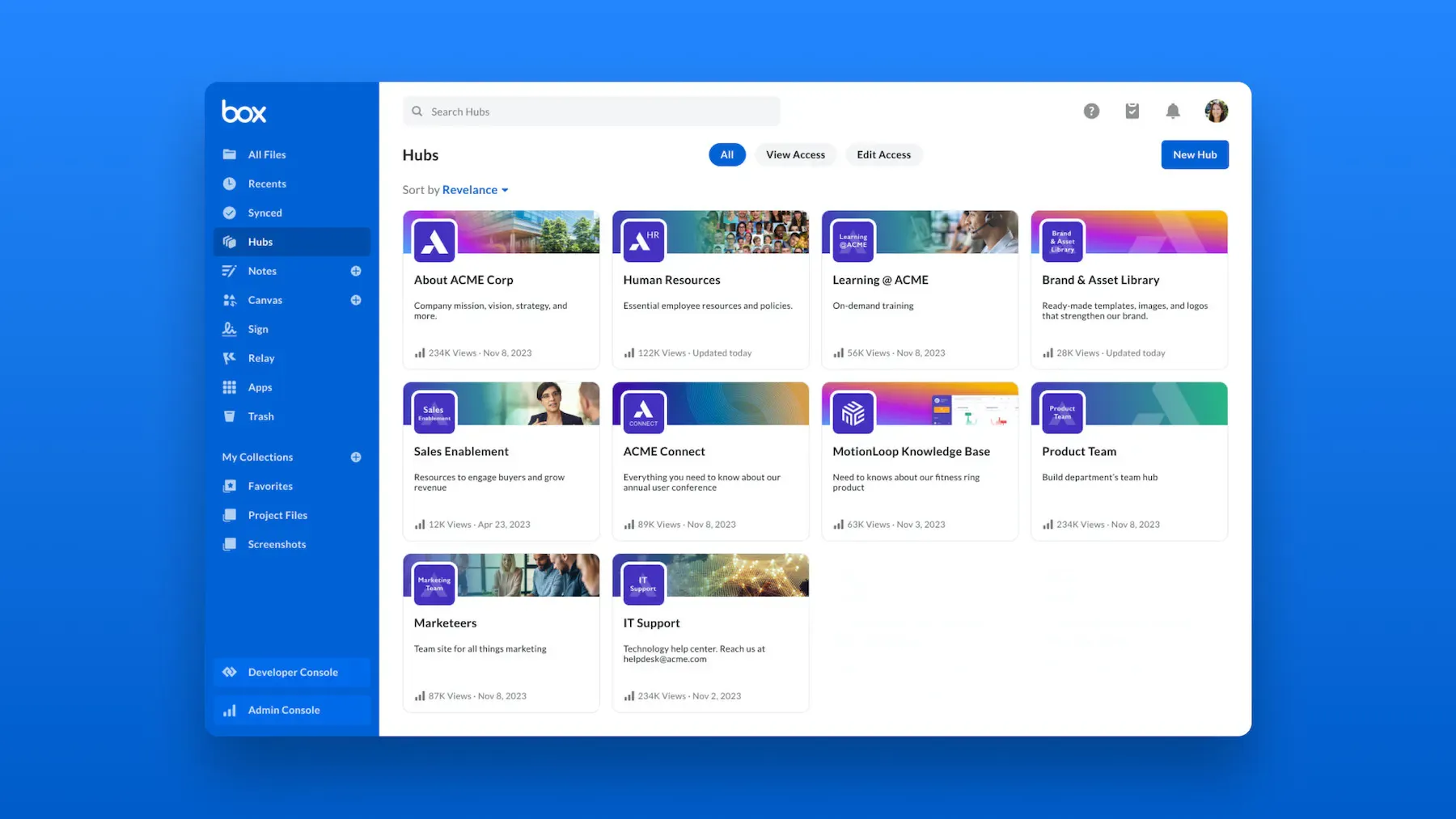Click the Box logo

coord(243,112)
